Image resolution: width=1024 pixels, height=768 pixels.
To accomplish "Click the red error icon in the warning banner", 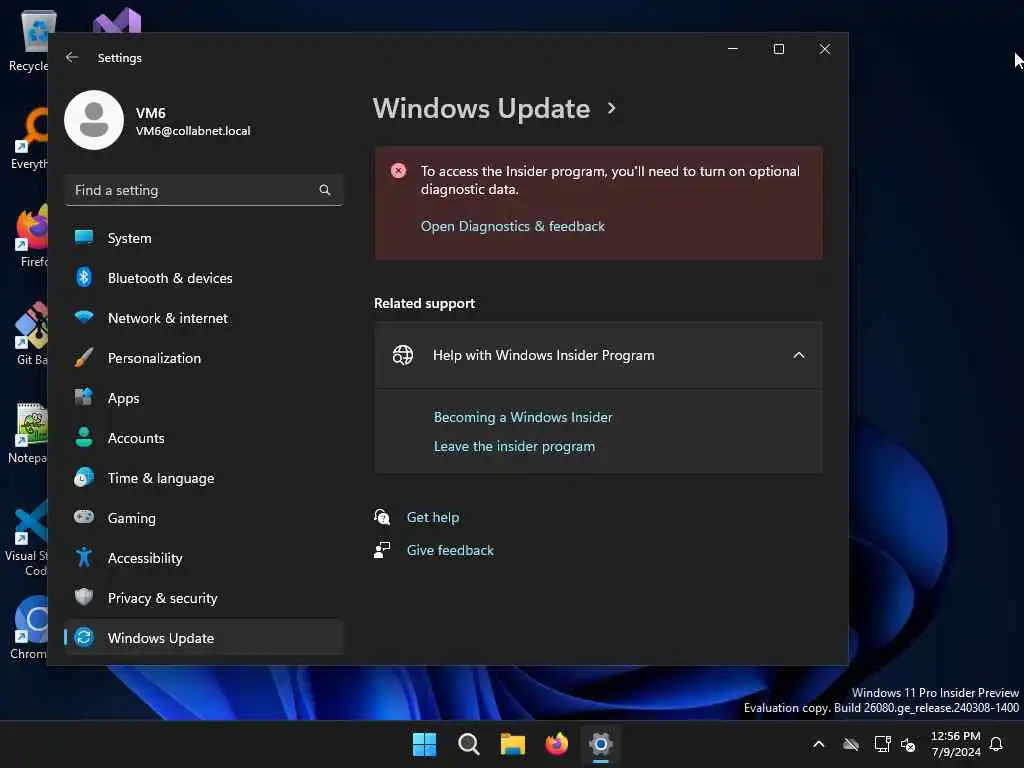I will coord(398,171).
